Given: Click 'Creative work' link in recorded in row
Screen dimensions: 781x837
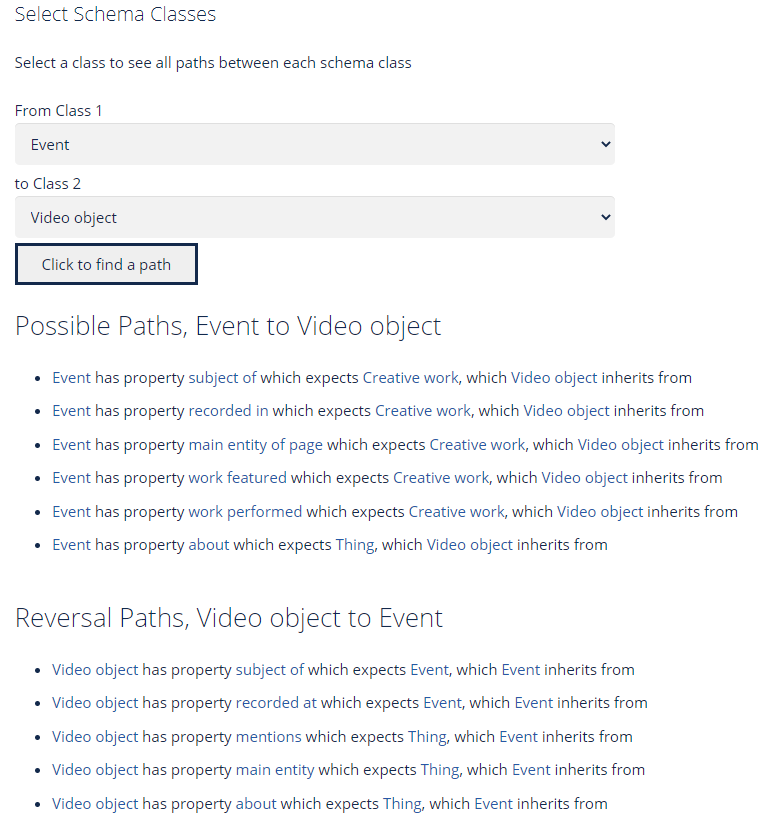Looking at the screenshot, I should click(x=423, y=411).
